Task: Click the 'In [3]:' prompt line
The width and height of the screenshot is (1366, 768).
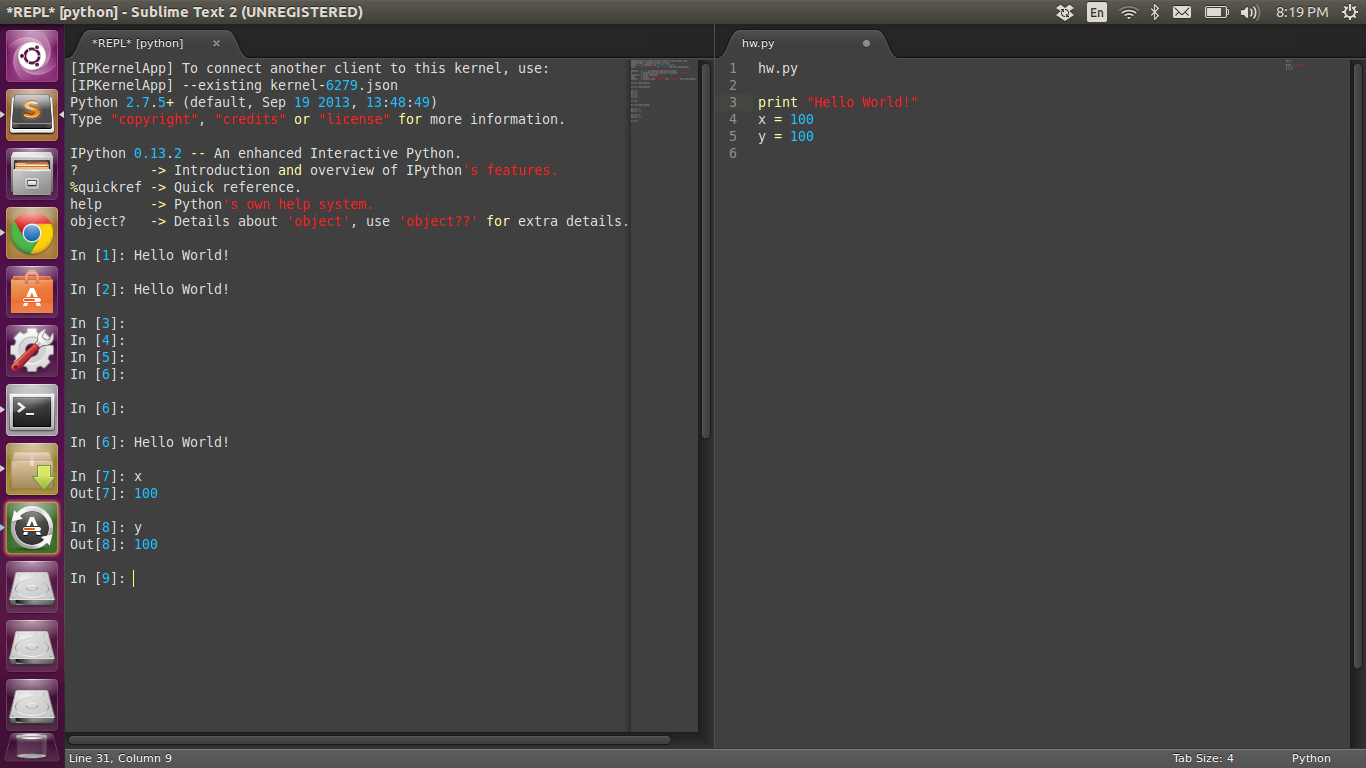Action: 98,323
